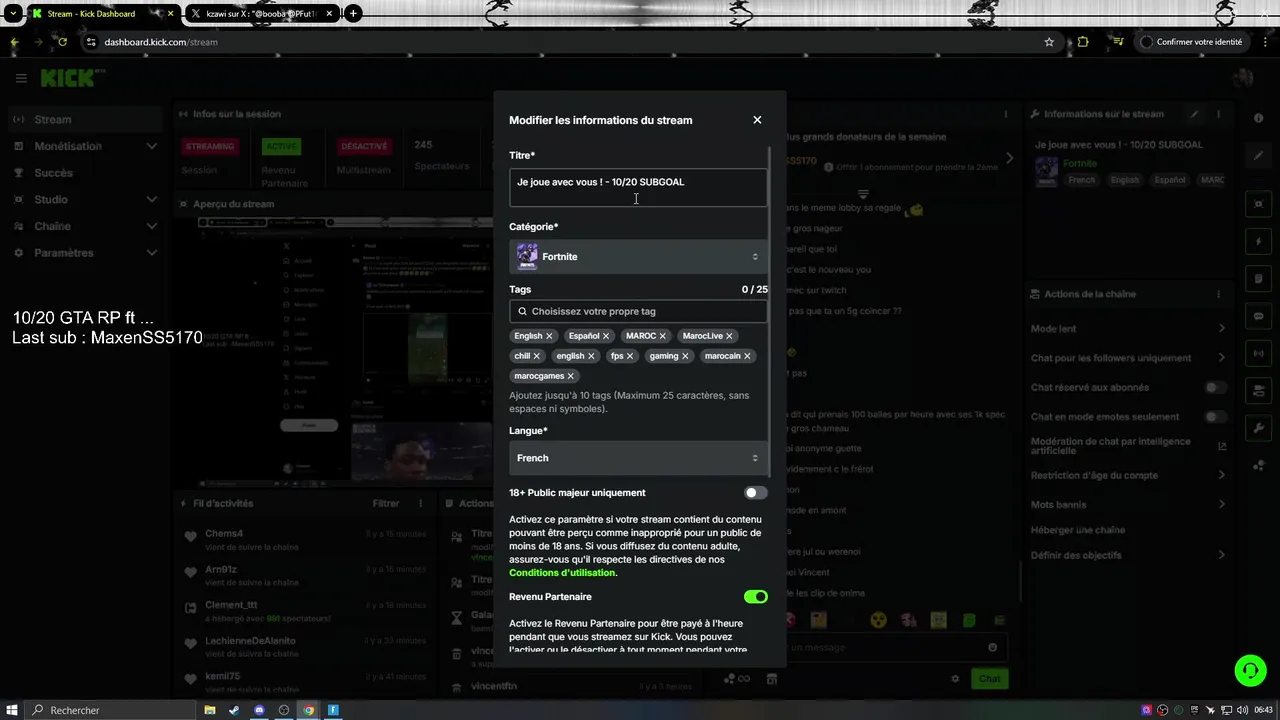Remove the Español tag
This screenshot has height=720, width=1280.
pos(606,336)
